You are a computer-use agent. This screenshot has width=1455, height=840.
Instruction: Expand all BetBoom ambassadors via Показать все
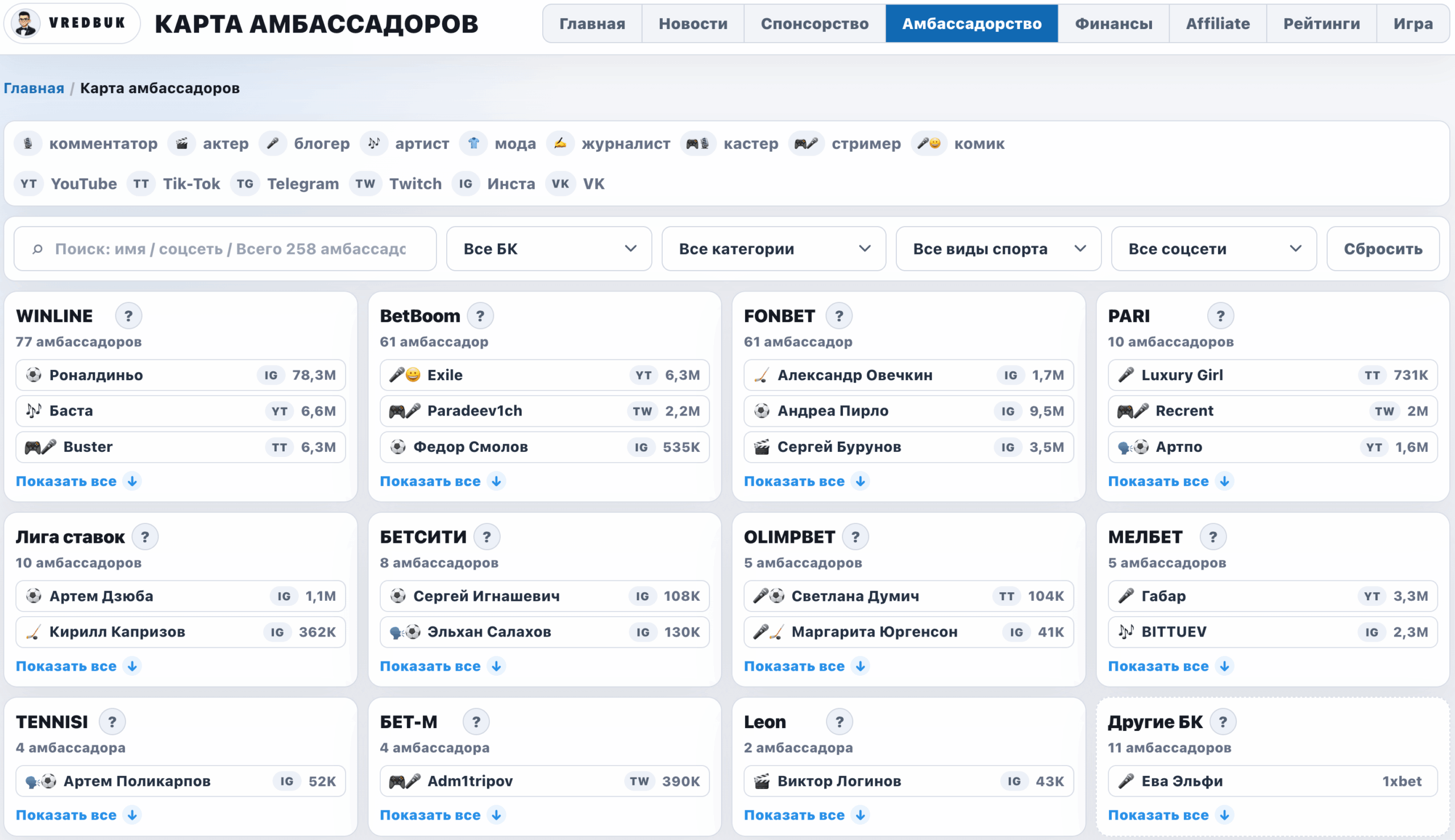442,481
